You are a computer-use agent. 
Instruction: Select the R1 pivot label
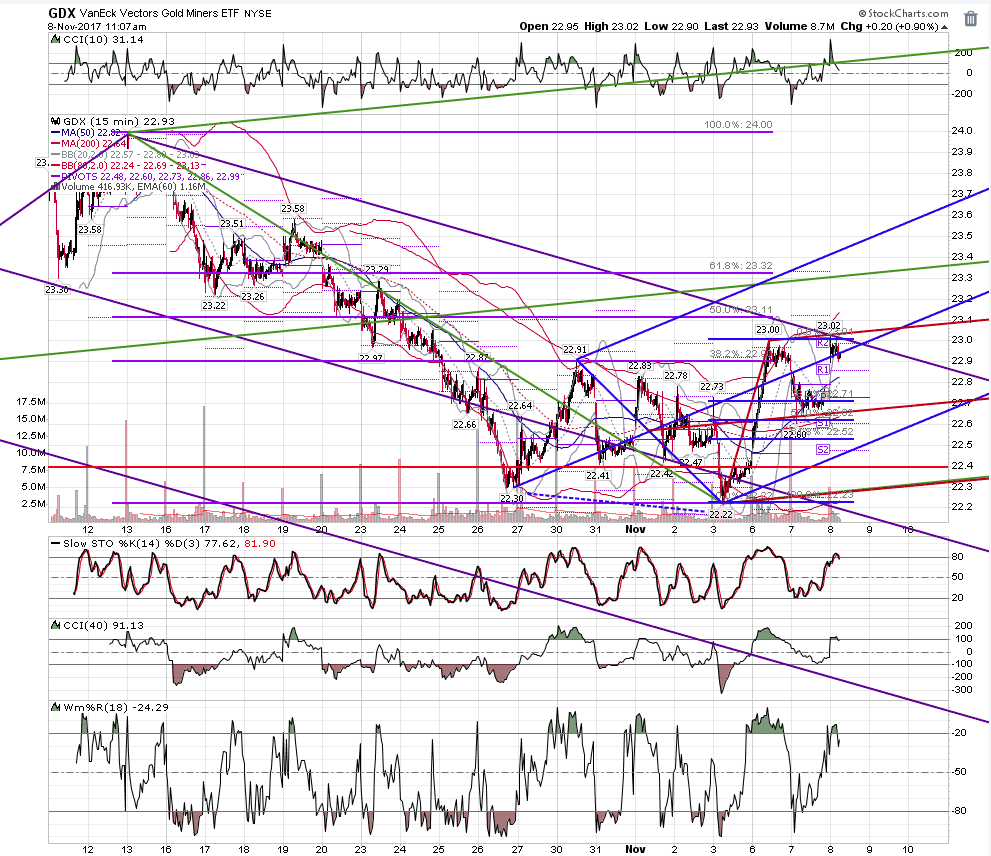click(x=822, y=369)
